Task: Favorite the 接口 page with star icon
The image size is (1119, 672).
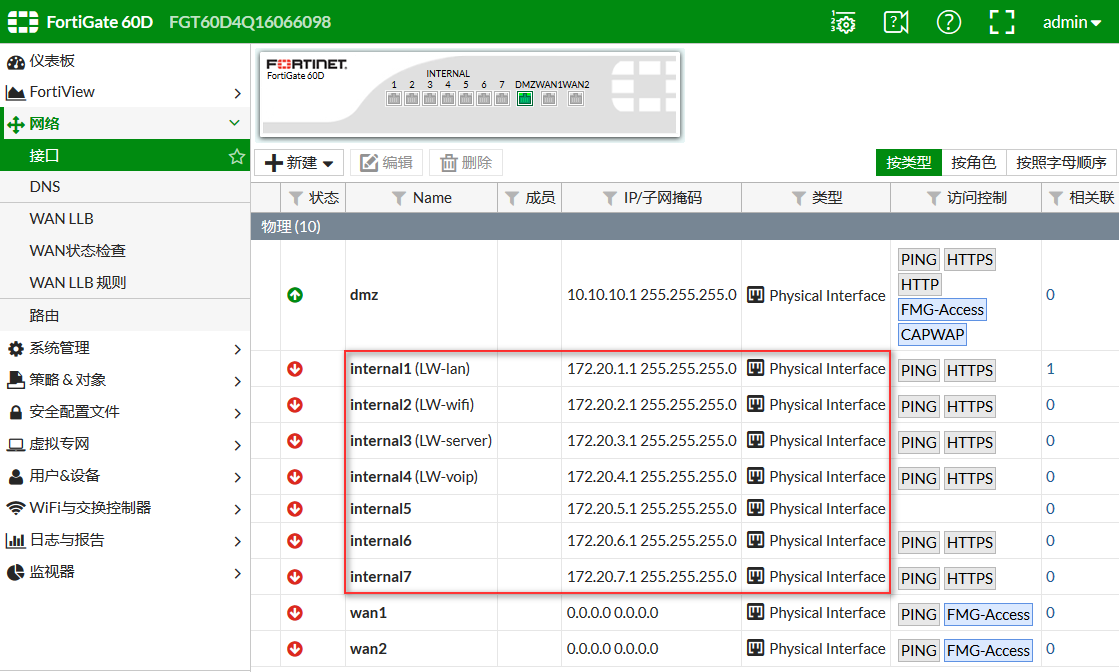Action: point(236,156)
